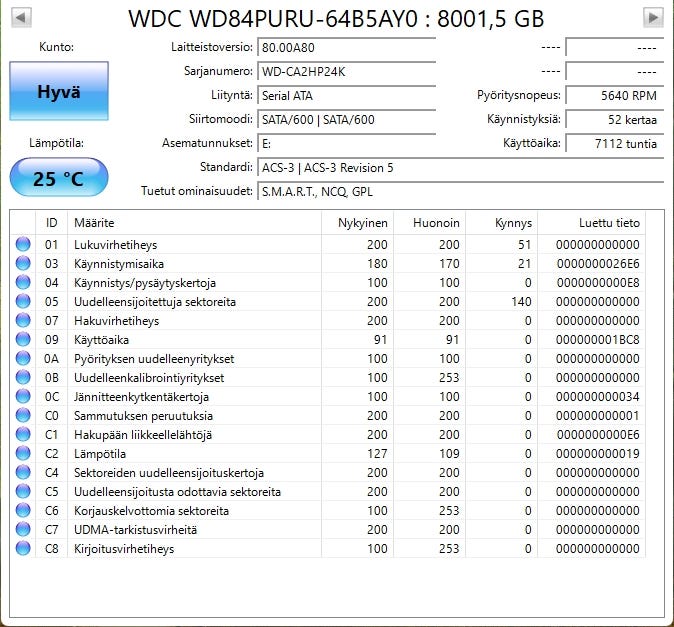Click status orb for Käynnistymisaika row
Image resolution: width=674 pixels, height=627 pixels.
pos(23,263)
